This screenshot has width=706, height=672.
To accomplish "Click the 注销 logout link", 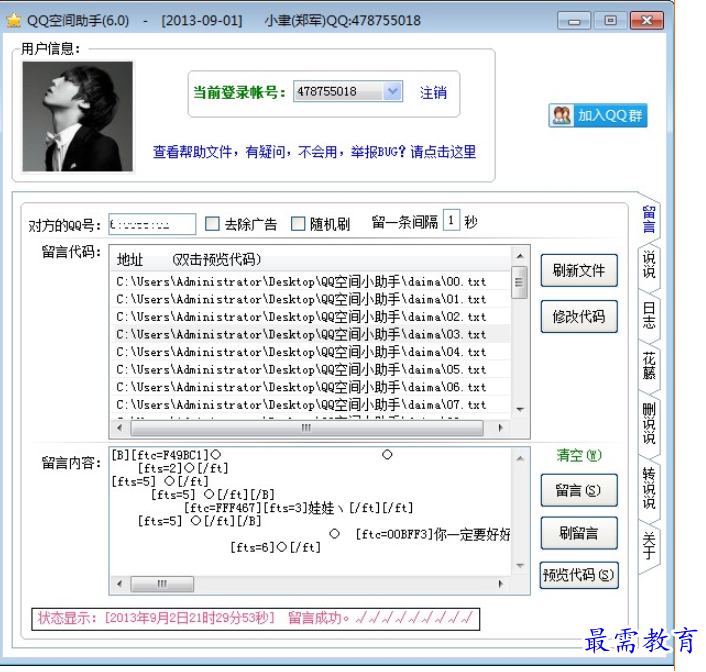I will coord(433,93).
